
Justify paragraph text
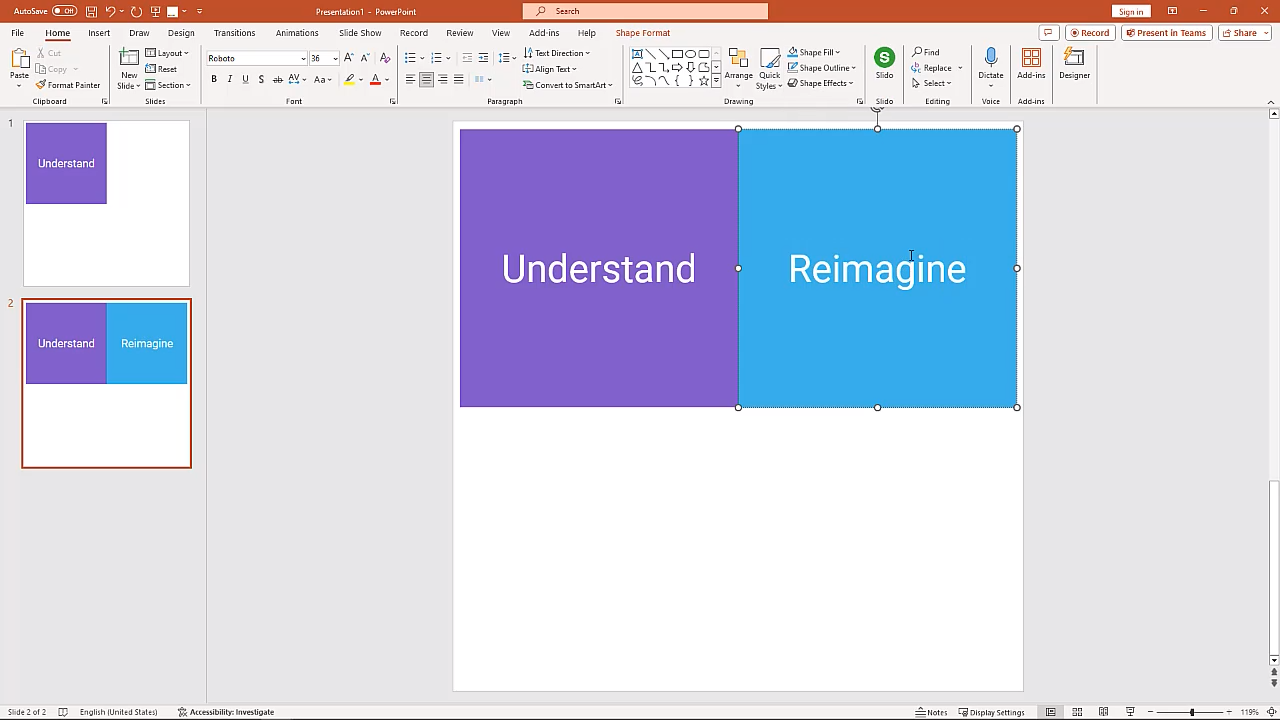click(458, 79)
